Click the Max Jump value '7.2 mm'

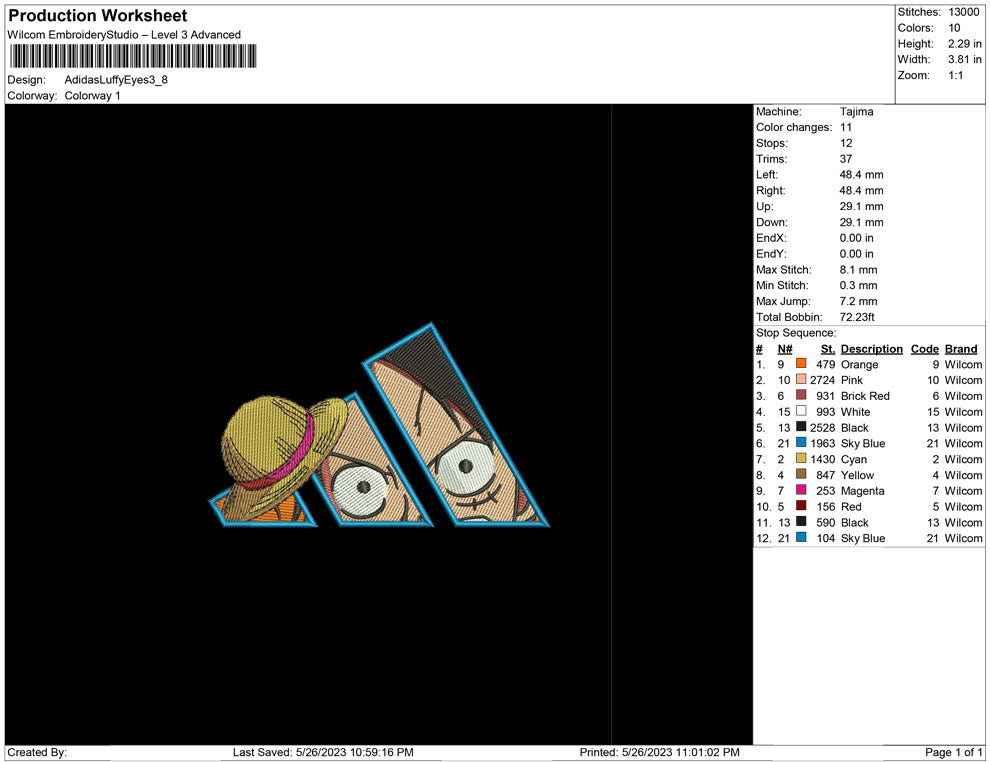(858, 301)
